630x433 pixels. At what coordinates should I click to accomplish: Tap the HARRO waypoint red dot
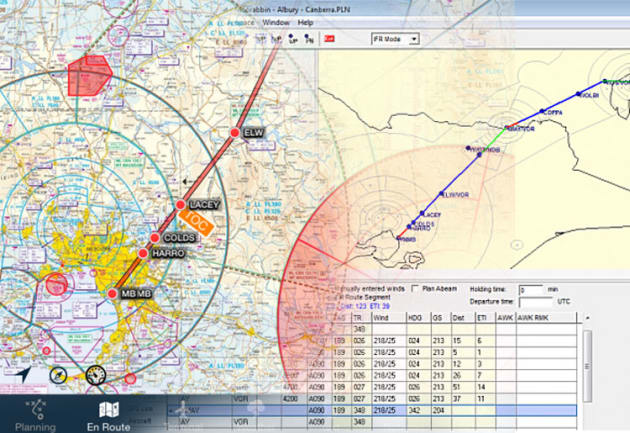(143, 253)
